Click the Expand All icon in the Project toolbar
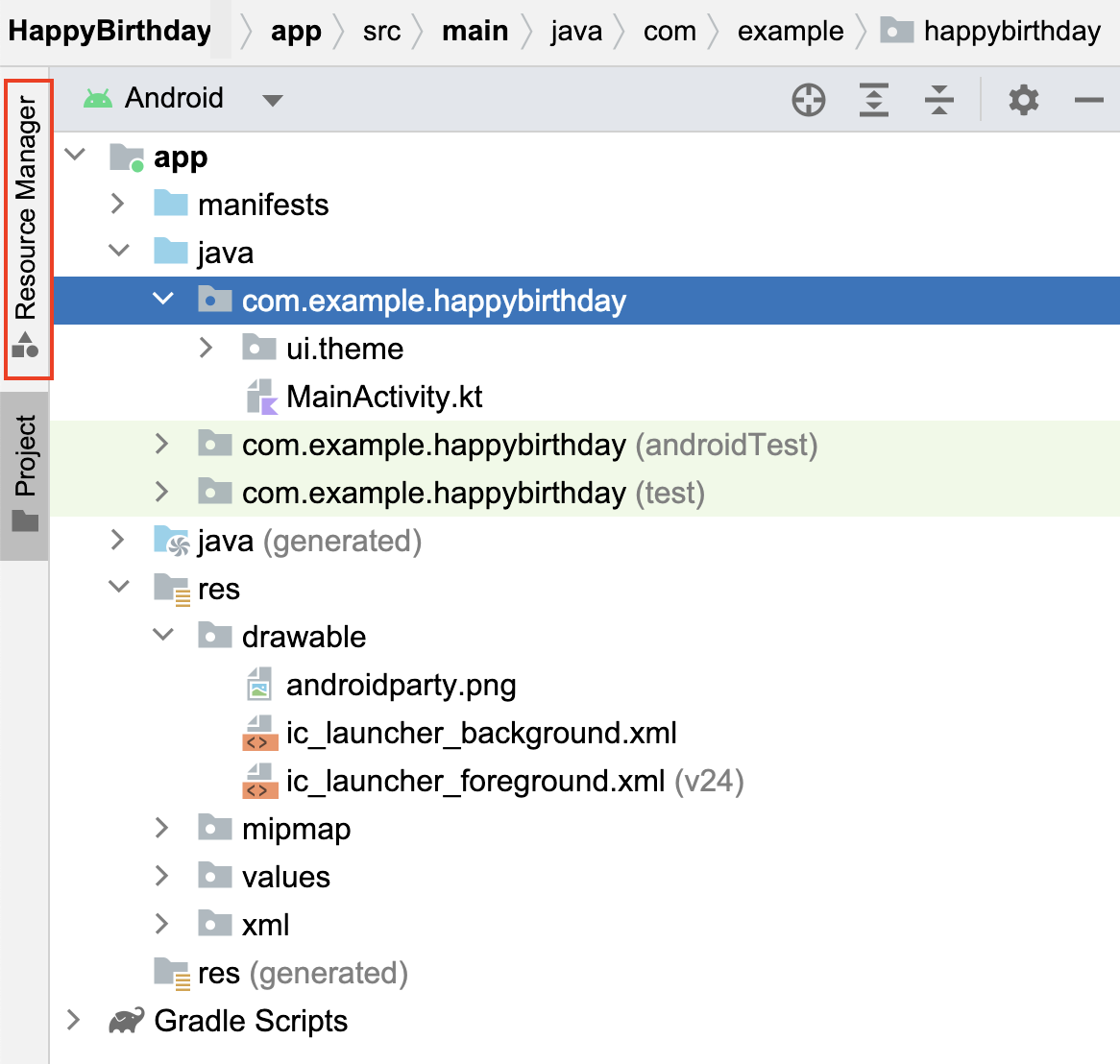Screen dimensions: 1120x1064 873,99
